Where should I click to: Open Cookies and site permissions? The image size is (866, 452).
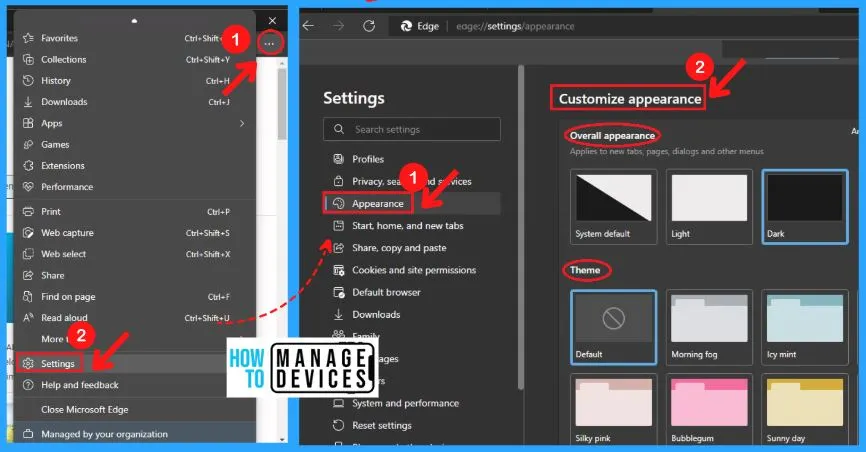(x=411, y=270)
